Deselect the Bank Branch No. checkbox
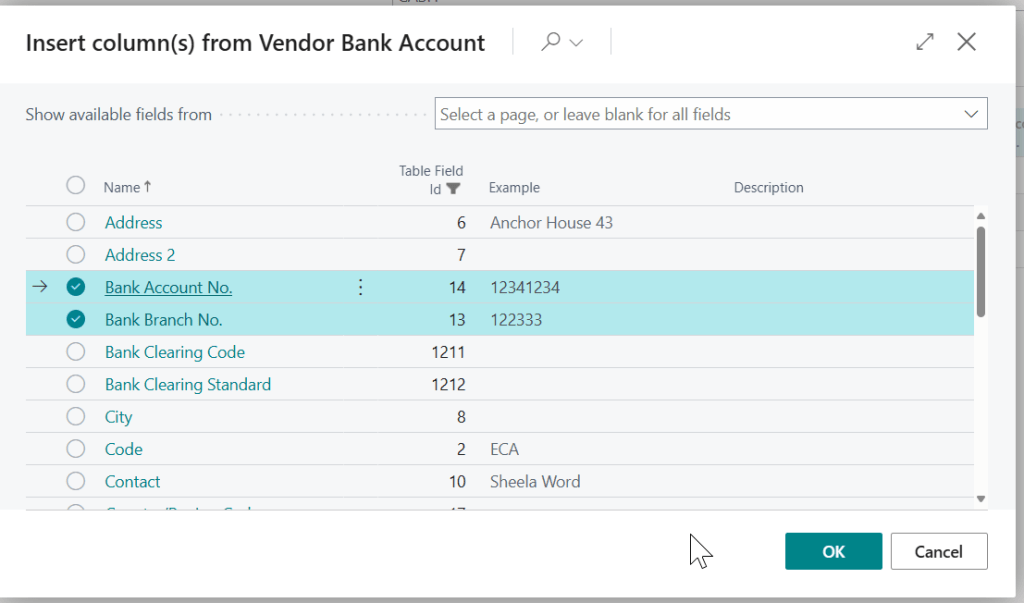Screen dimensions: 1024x603 coord(76,320)
